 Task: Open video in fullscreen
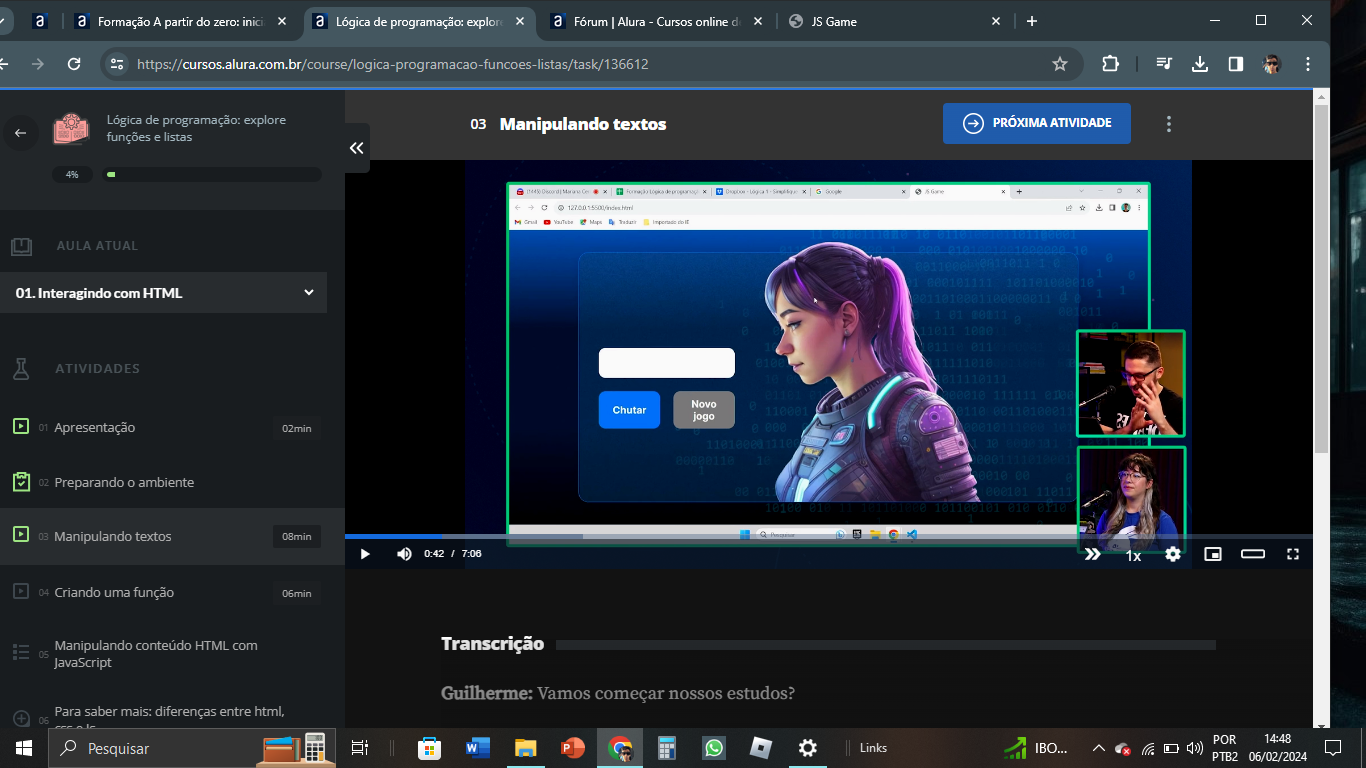(x=1293, y=553)
